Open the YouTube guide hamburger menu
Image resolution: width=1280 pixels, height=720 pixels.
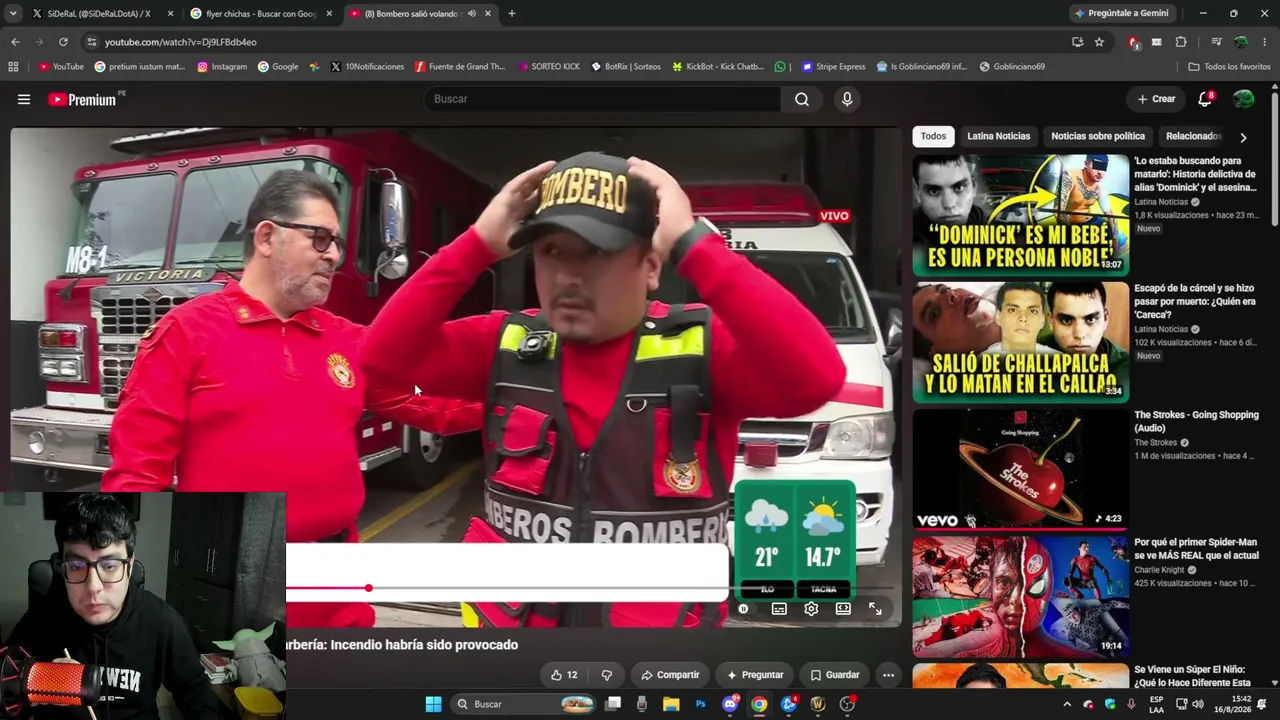24,99
